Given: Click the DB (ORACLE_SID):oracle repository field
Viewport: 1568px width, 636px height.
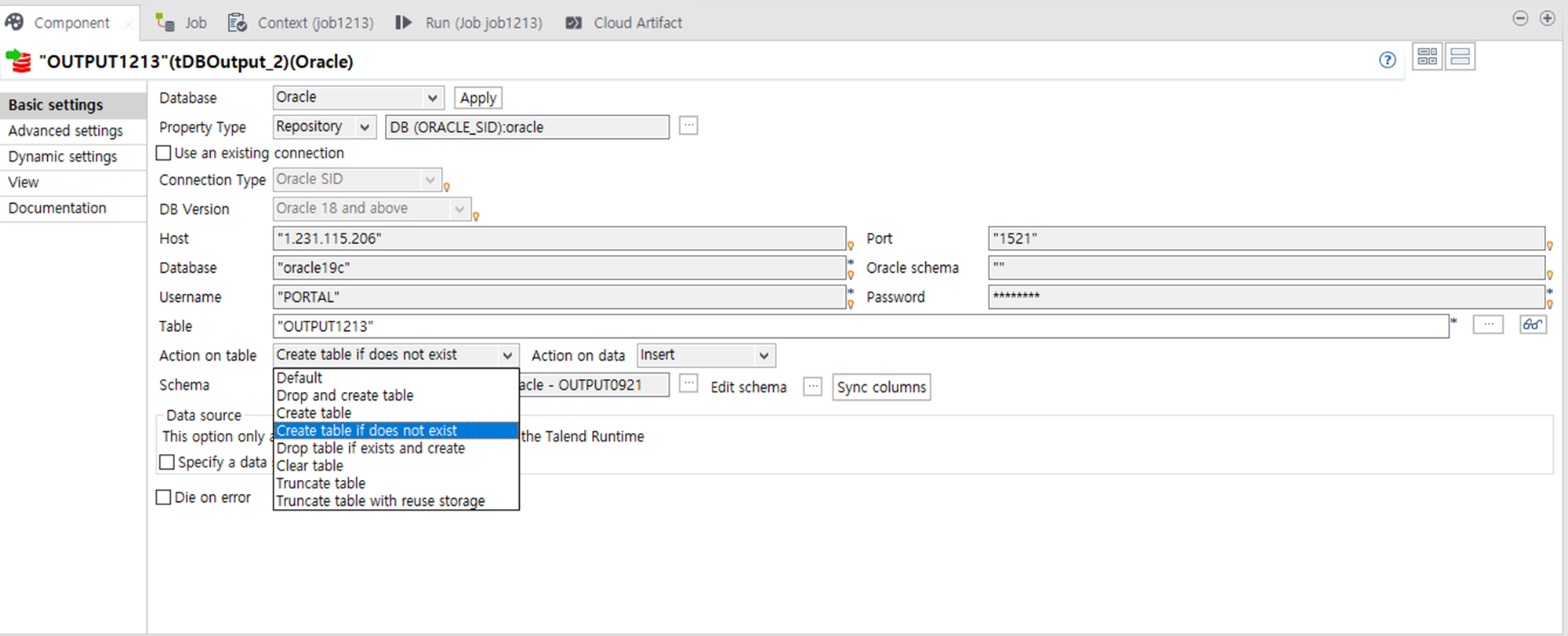Looking at the screenshot, I should tap(527, 127).
